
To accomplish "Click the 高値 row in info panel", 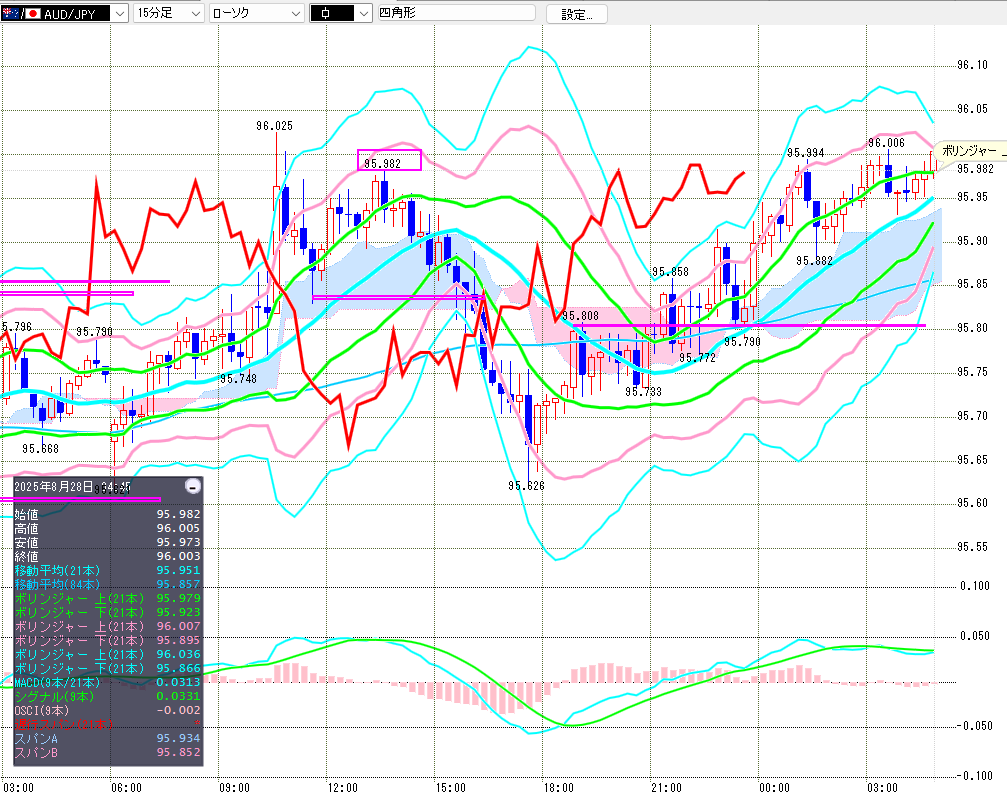I will tap(107, 529).
